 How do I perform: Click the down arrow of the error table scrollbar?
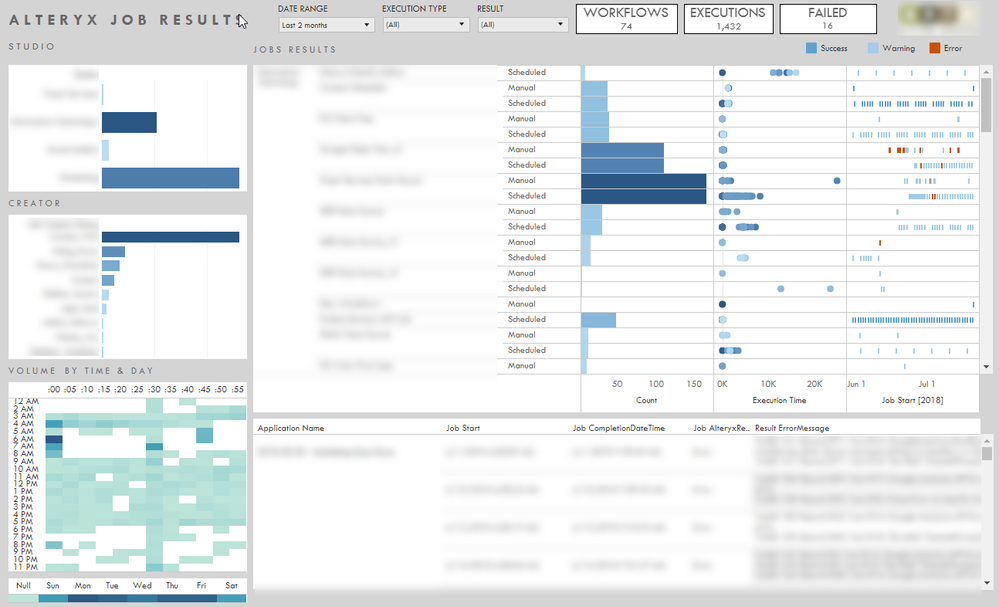point(987,583)
